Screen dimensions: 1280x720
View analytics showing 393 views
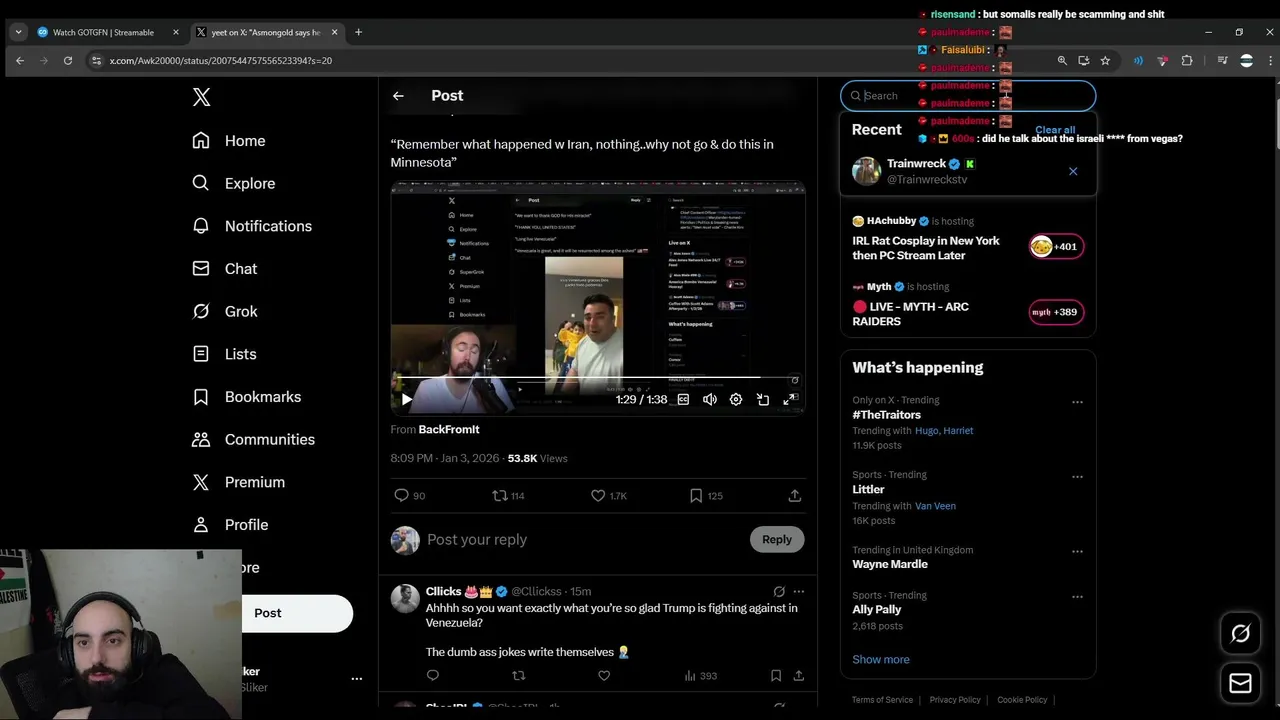[x=700, y=676]
